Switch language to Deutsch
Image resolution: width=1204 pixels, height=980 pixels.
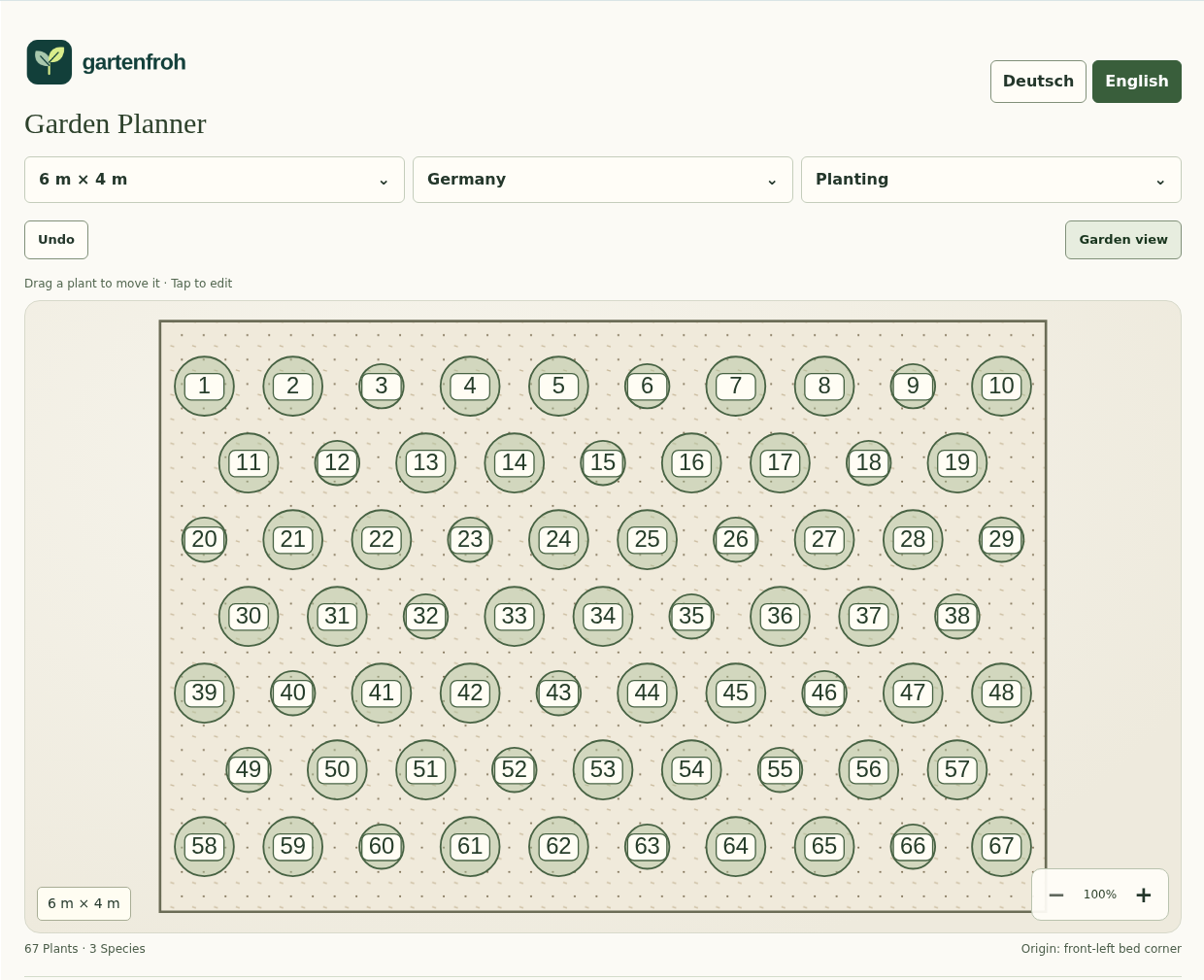coord(1038,82)
